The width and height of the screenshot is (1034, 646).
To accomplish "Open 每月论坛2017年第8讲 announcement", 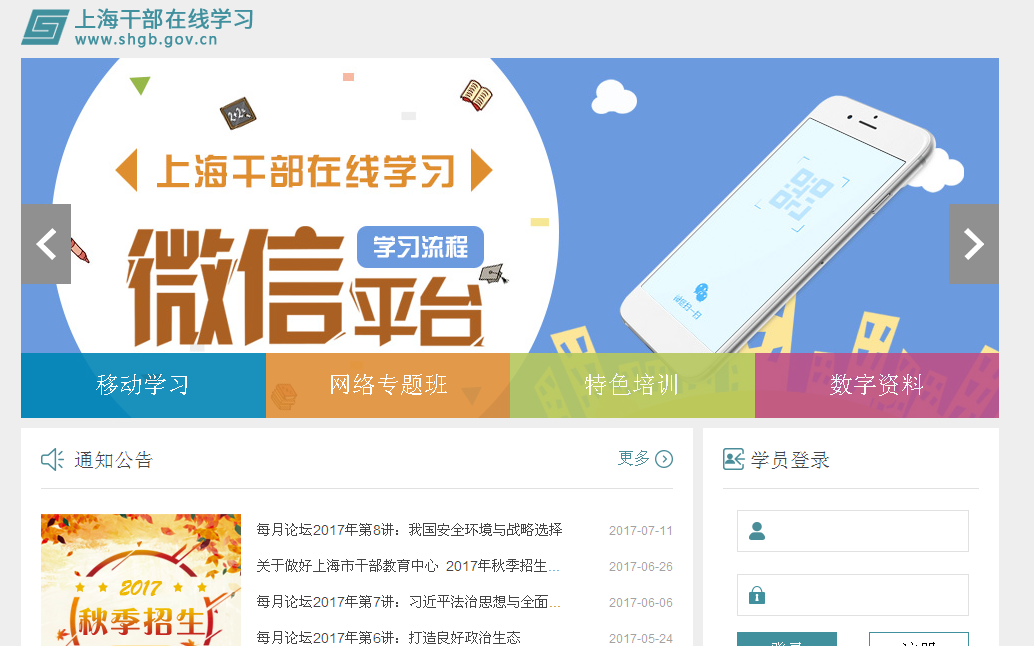I will tap(409, 530).
